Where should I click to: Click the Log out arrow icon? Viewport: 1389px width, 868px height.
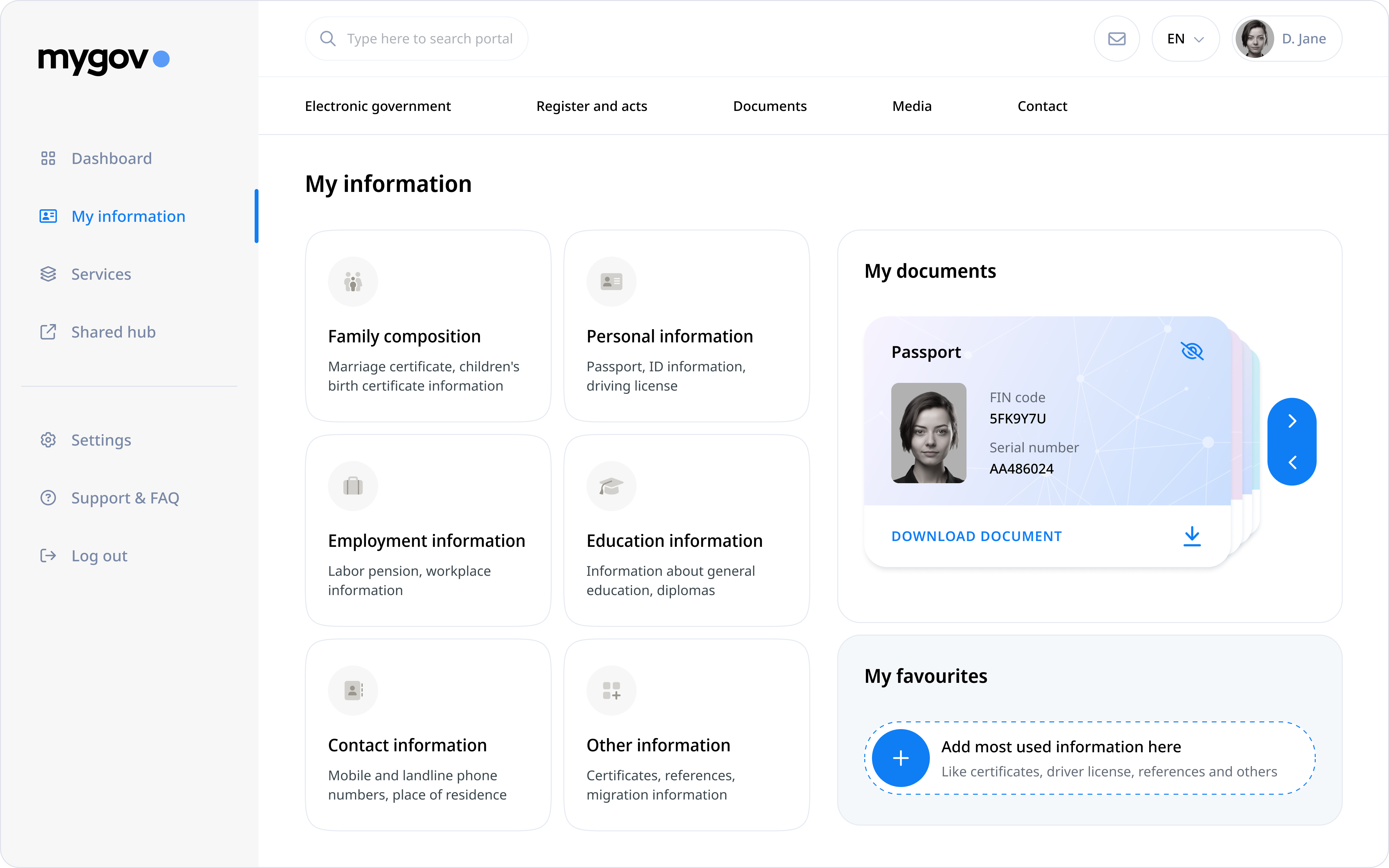(48, 556)
